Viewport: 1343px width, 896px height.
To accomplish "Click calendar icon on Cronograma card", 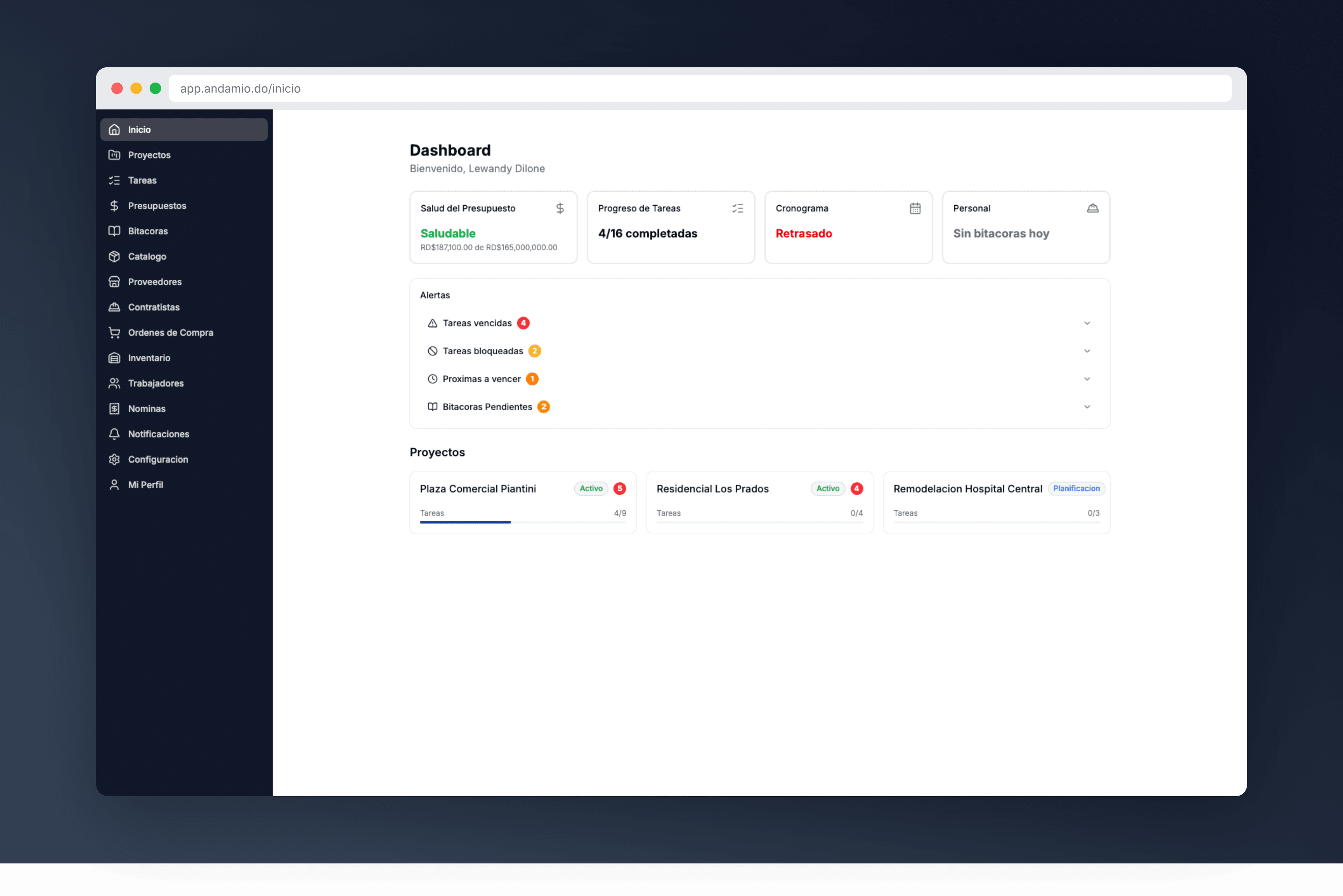I will [915, 208].
